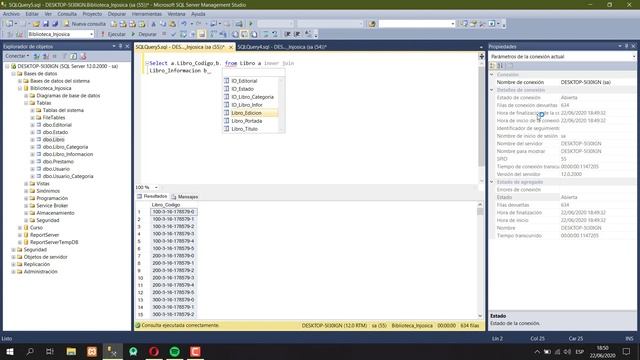640x360 pixels.
Task: Click the Decrease indent icon
Action: click(x=287, y=34)
